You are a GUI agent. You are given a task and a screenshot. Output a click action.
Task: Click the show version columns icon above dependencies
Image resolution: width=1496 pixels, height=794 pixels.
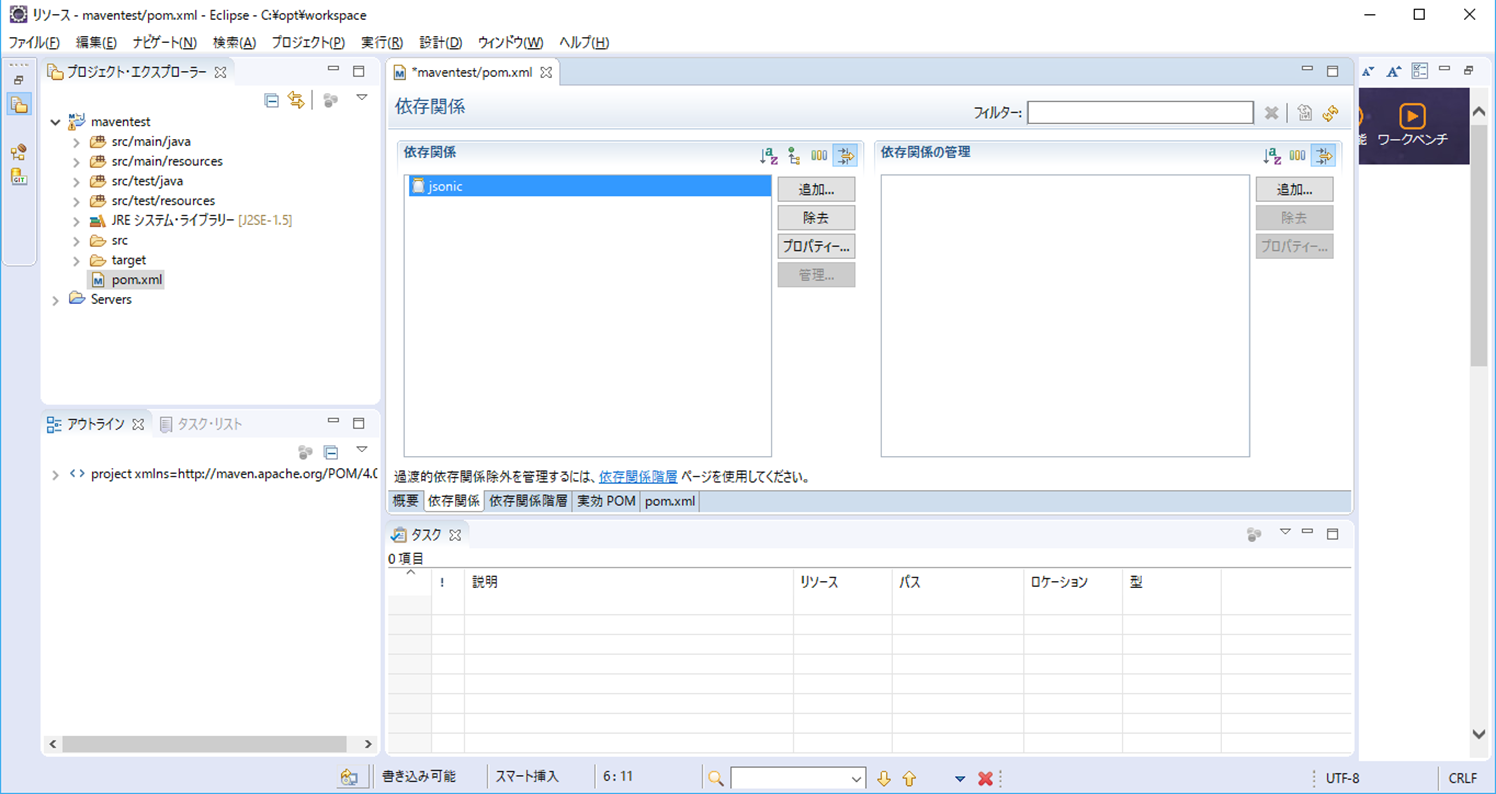[x=818, y=155]
